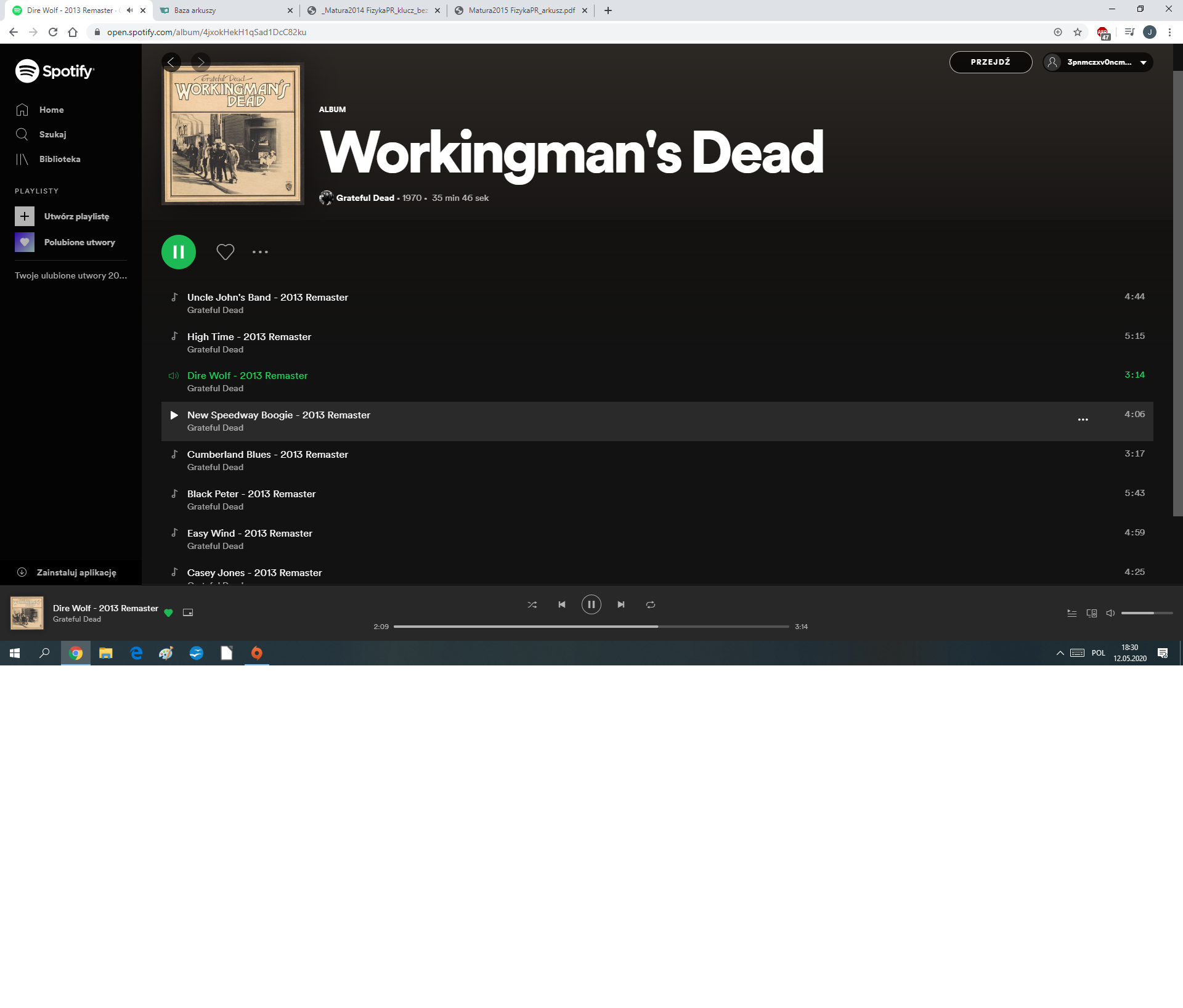Viewport: 1183px width, 1008px height.
Task: Open a new browser tab
Action: pyautogui.click(x=608, y=10)
